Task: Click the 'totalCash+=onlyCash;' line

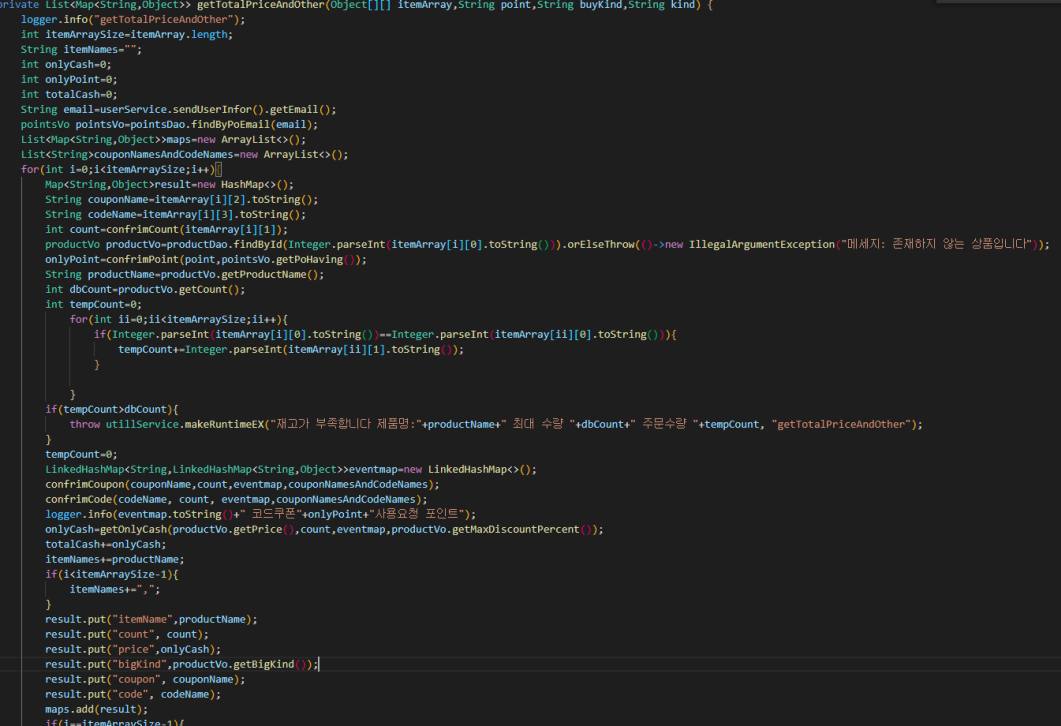Action: 106,544
